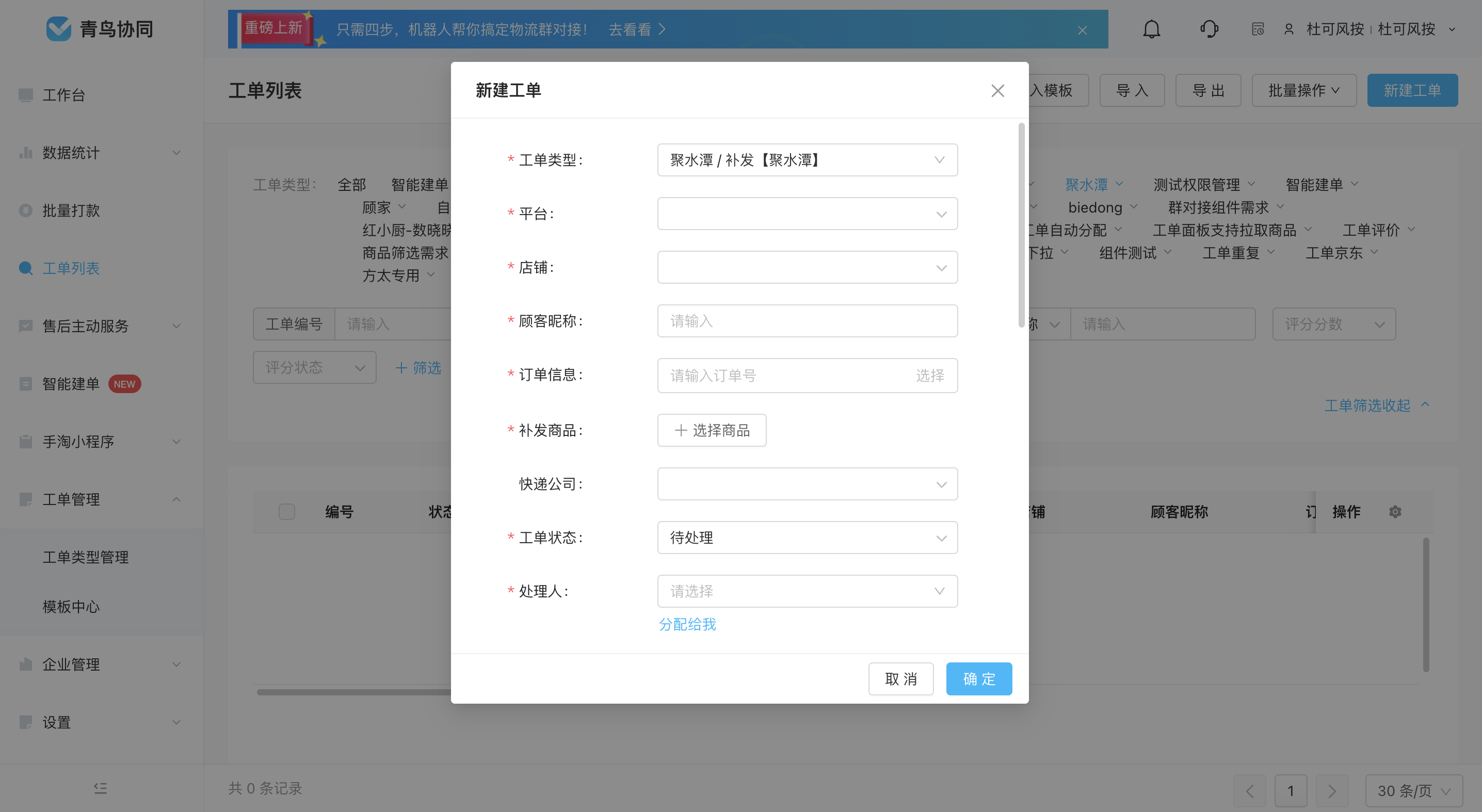
Task: Expand 售后主动服务 sidebar menu
Action: pos(101,326)
